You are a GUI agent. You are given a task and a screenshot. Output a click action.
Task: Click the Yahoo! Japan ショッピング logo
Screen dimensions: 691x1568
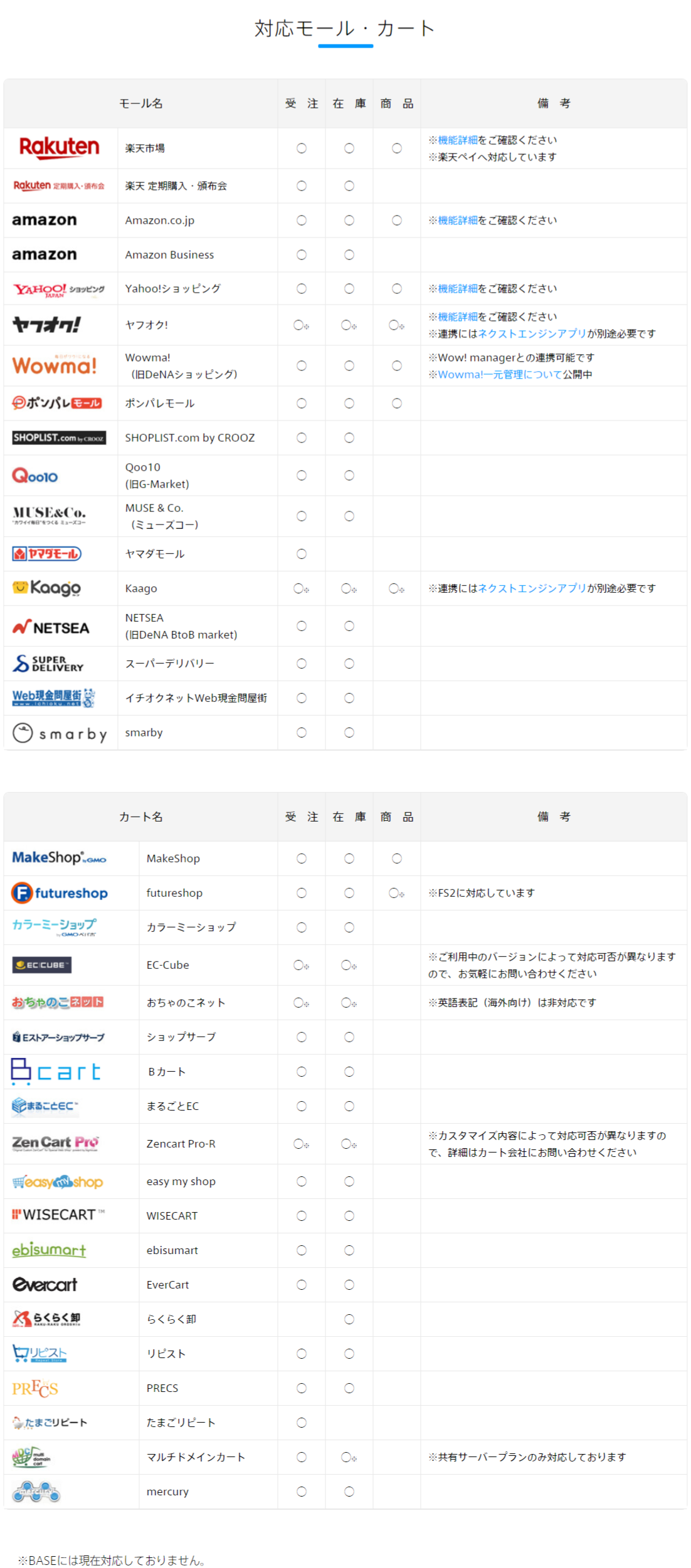click(x=59, y=290)
